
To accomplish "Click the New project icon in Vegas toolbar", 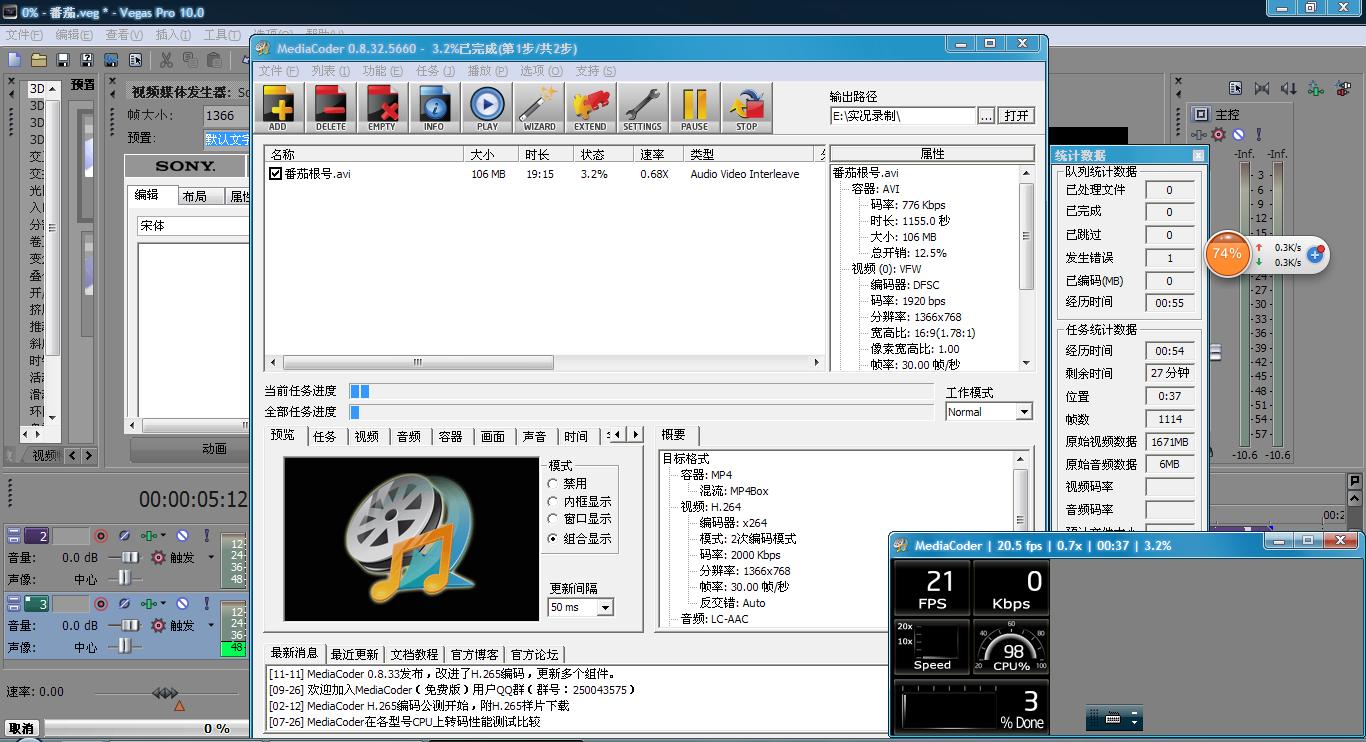I will coord(14,61).
